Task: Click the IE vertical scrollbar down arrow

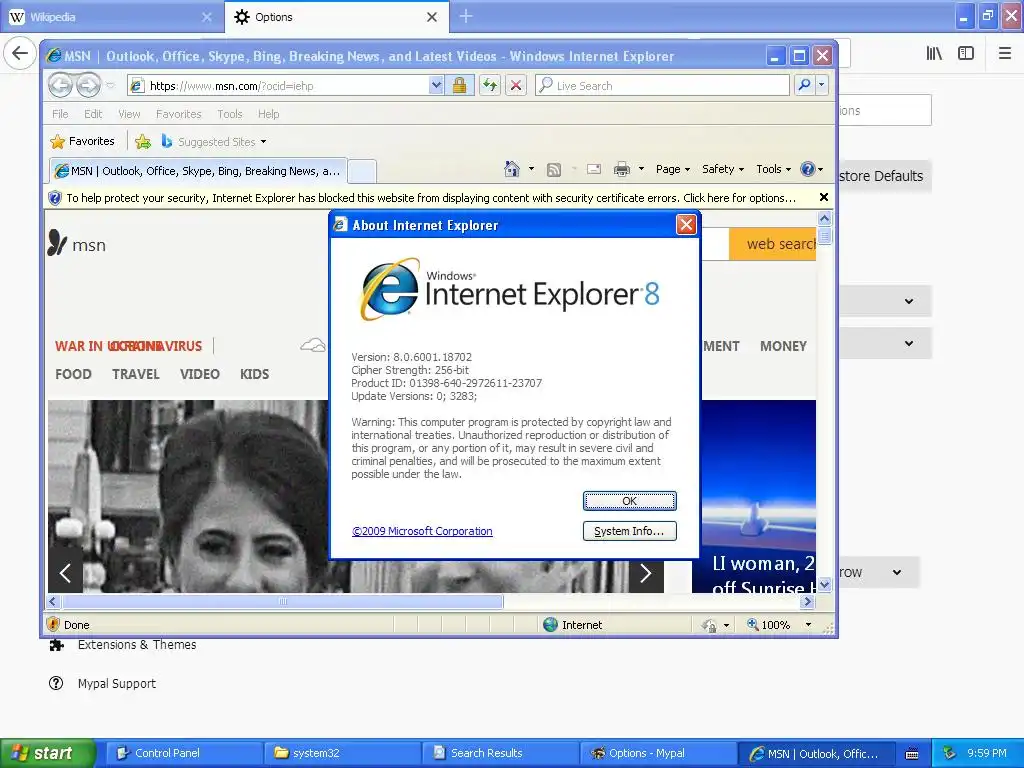Action: 824,584
